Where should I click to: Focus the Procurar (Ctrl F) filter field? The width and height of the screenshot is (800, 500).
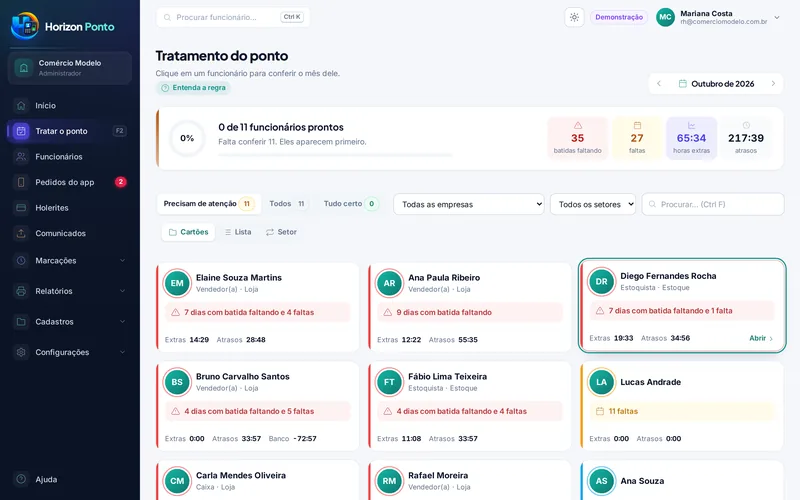713,204
